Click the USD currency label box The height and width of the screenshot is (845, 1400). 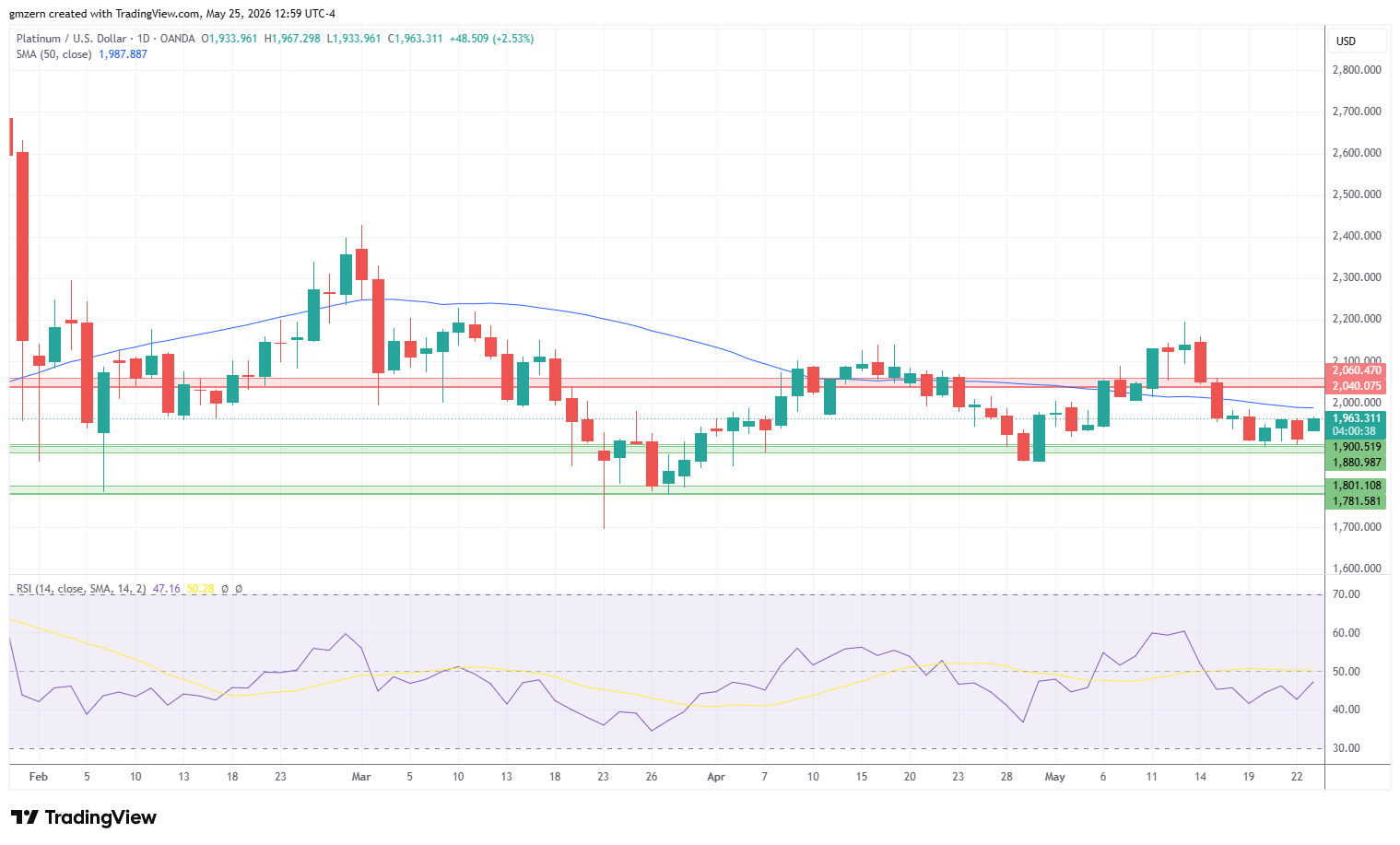pos(1359,41)
